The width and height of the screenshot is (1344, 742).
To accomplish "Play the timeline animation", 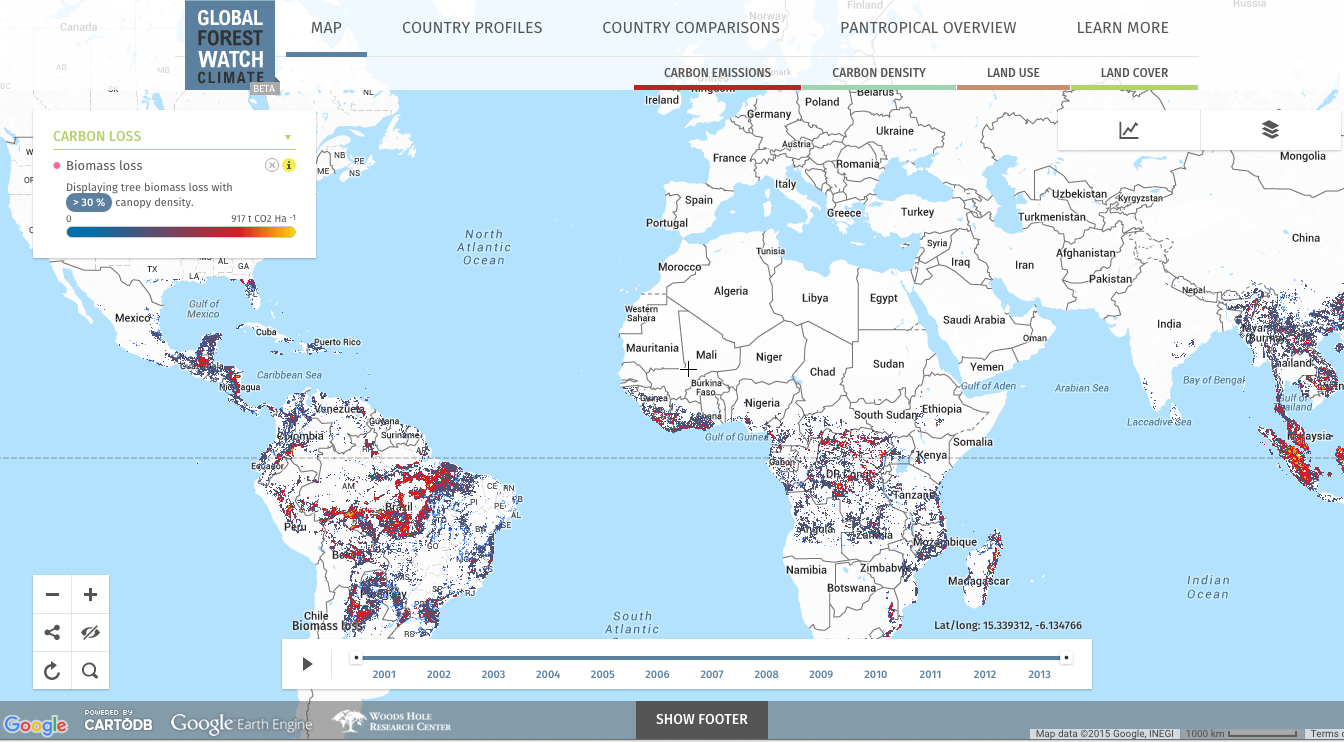I will pyautogui.click(x=308, y=664).
